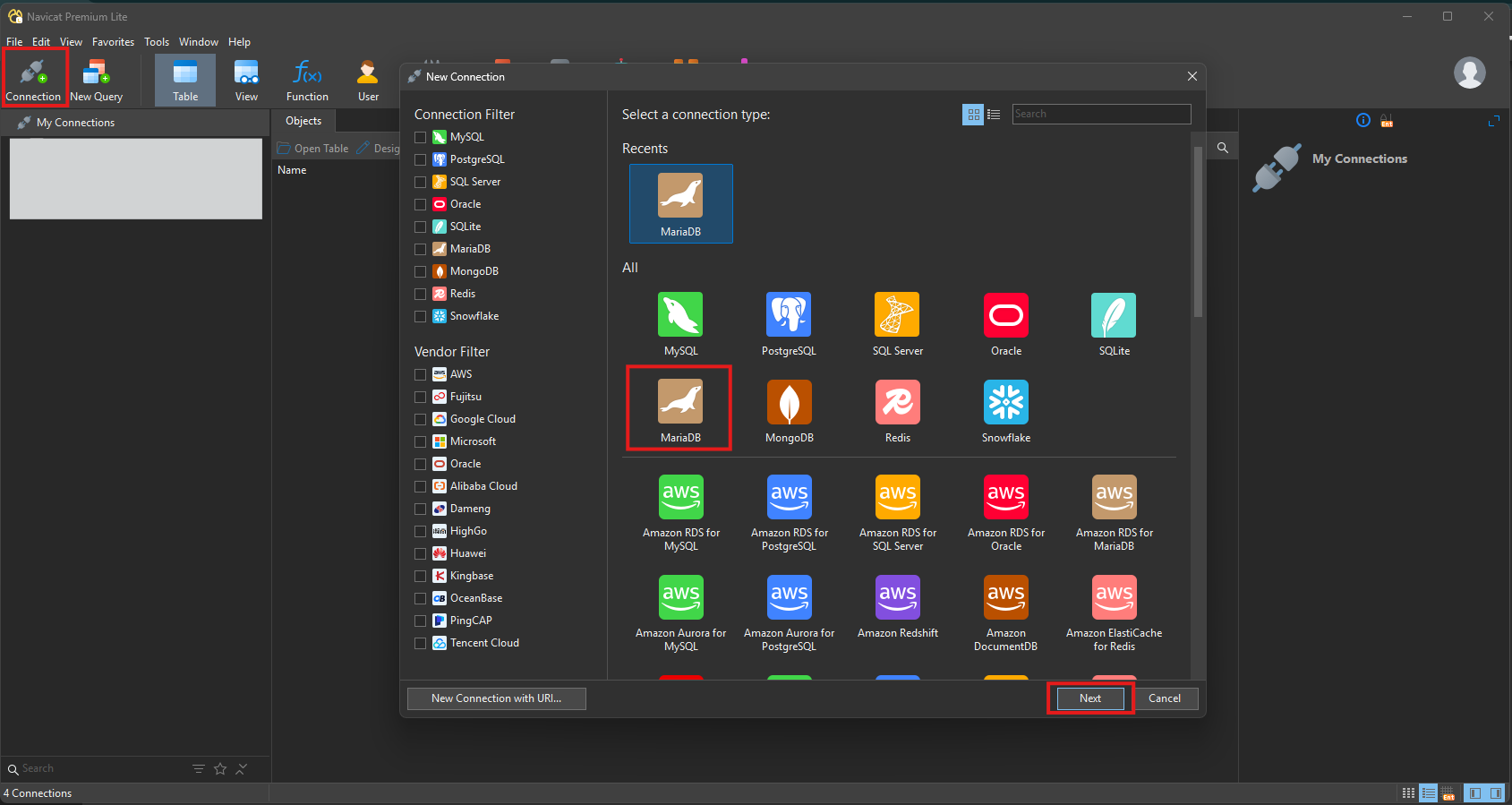This screenshot has width=1512, height=805.
Task: Click the Next button
Action: 1089,698
